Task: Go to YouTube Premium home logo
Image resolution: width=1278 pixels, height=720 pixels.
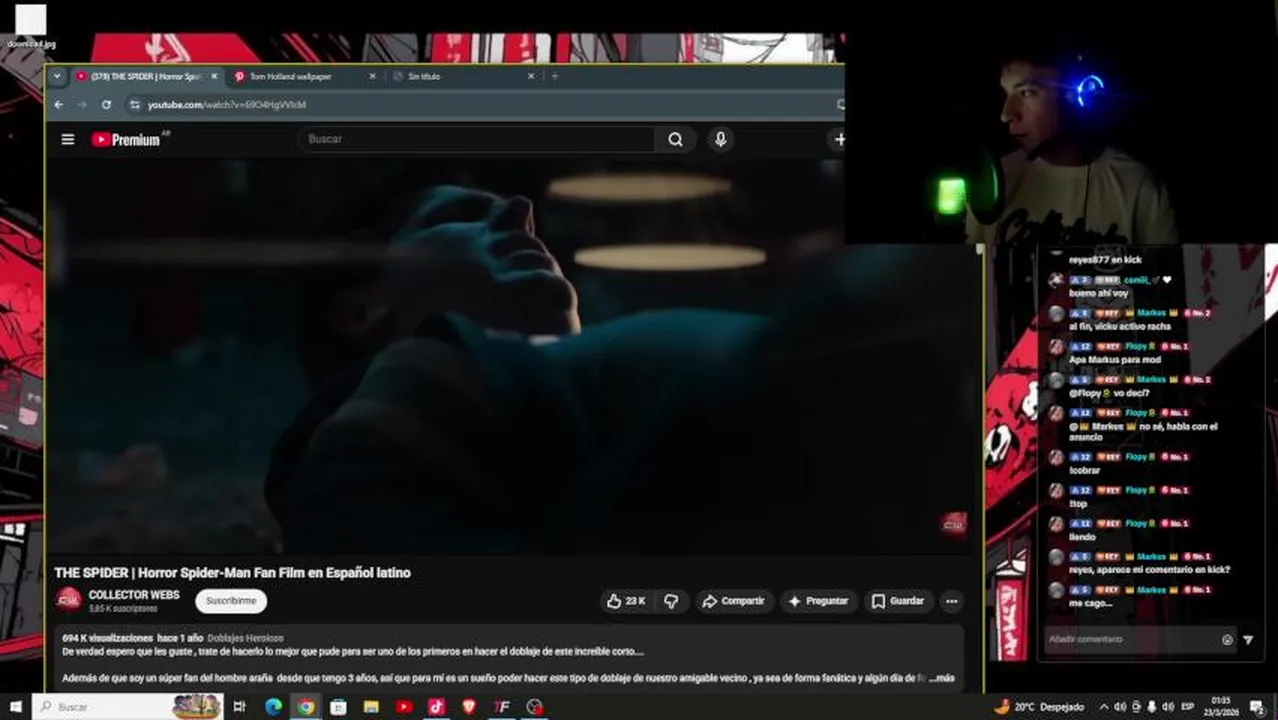Action: pyautogui.click(x=128, y=140)
